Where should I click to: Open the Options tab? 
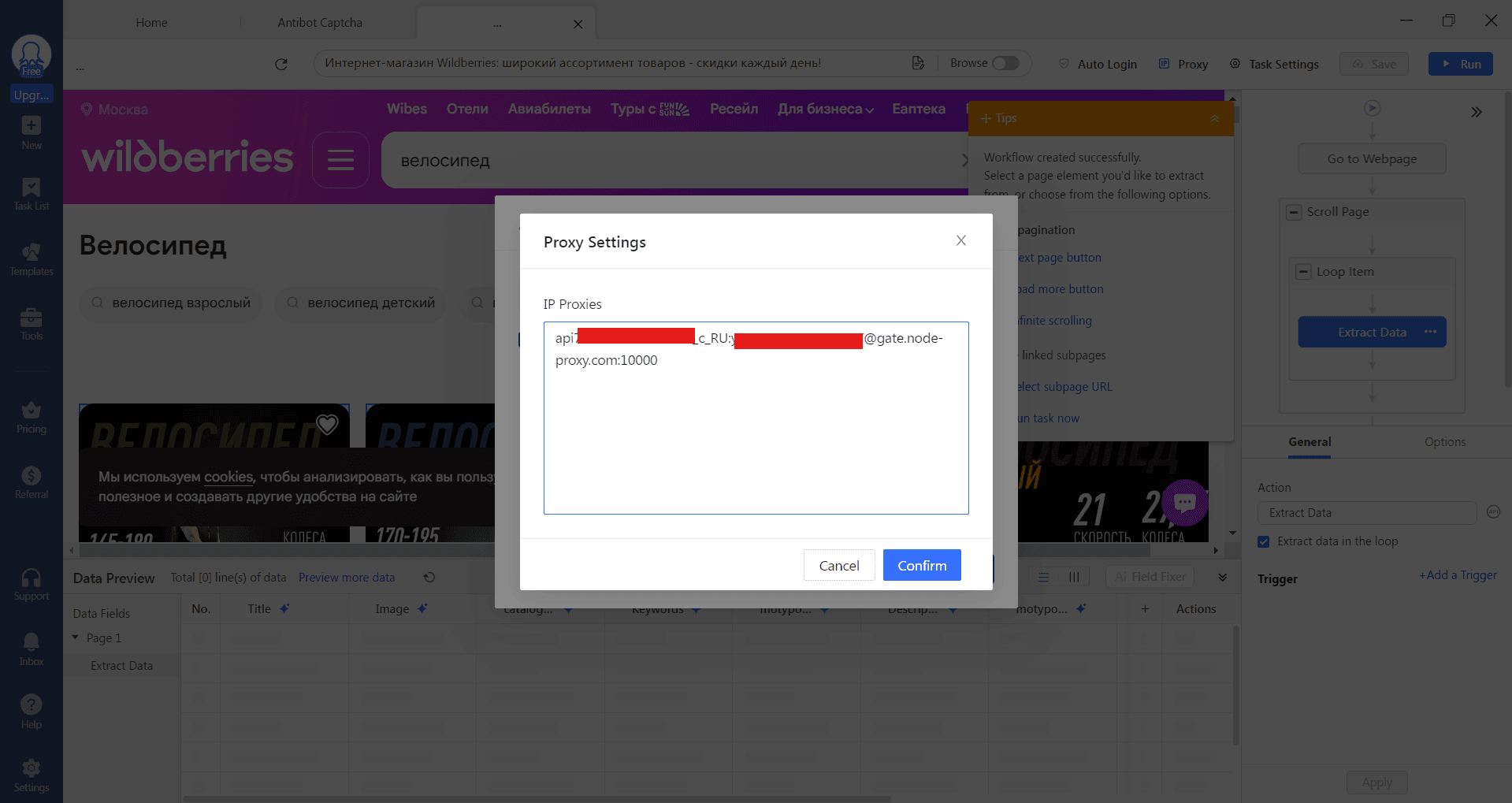pos(1445,442)
